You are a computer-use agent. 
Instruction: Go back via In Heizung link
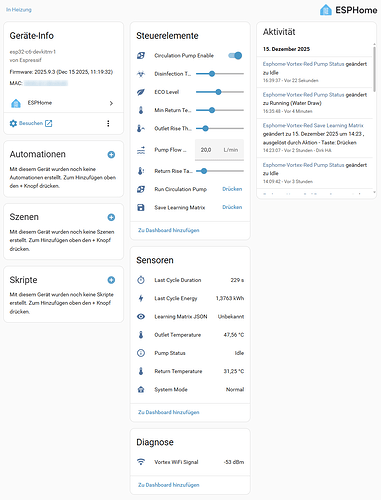(19, 10)
